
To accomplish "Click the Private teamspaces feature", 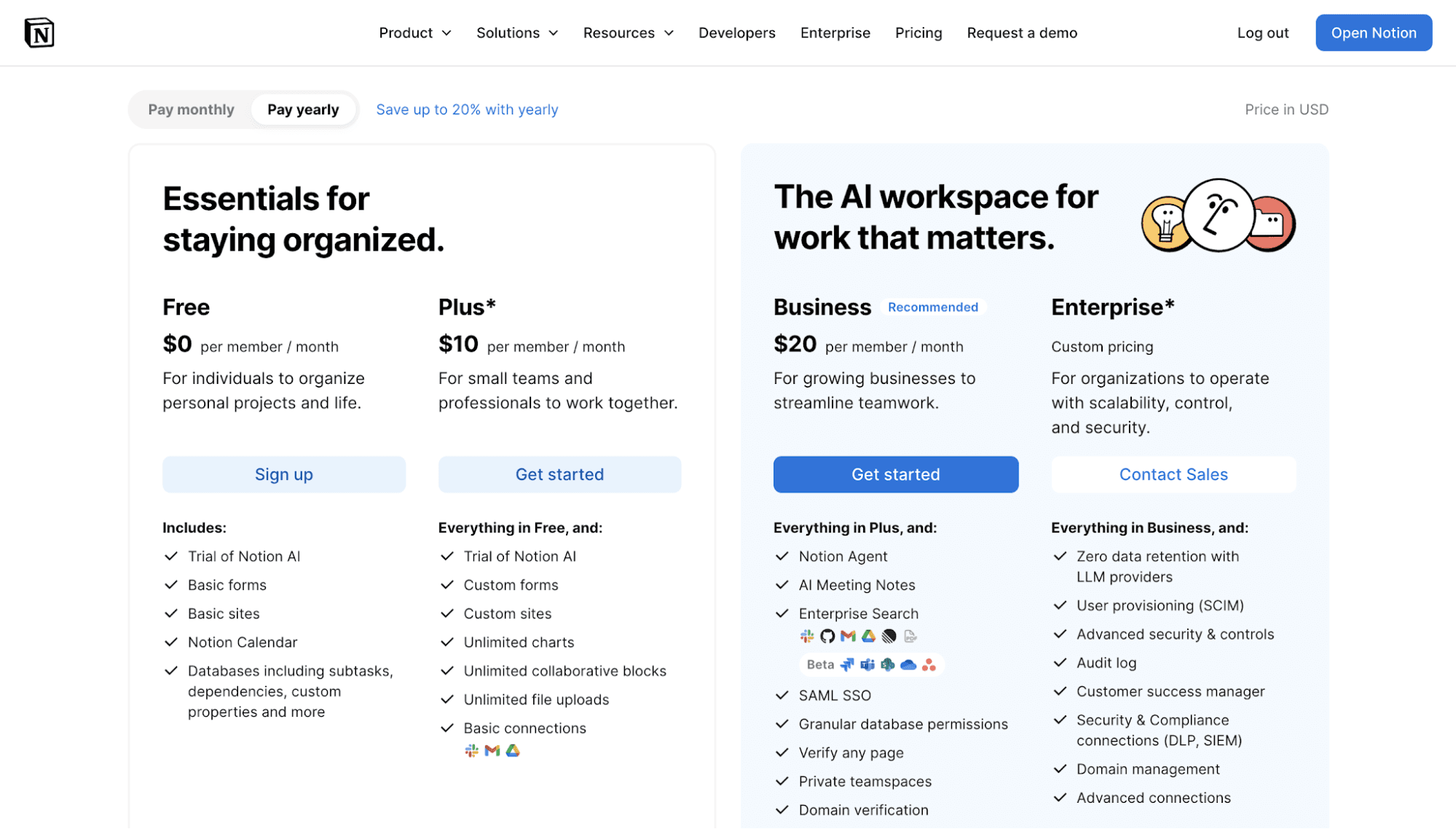I will 865,782.
